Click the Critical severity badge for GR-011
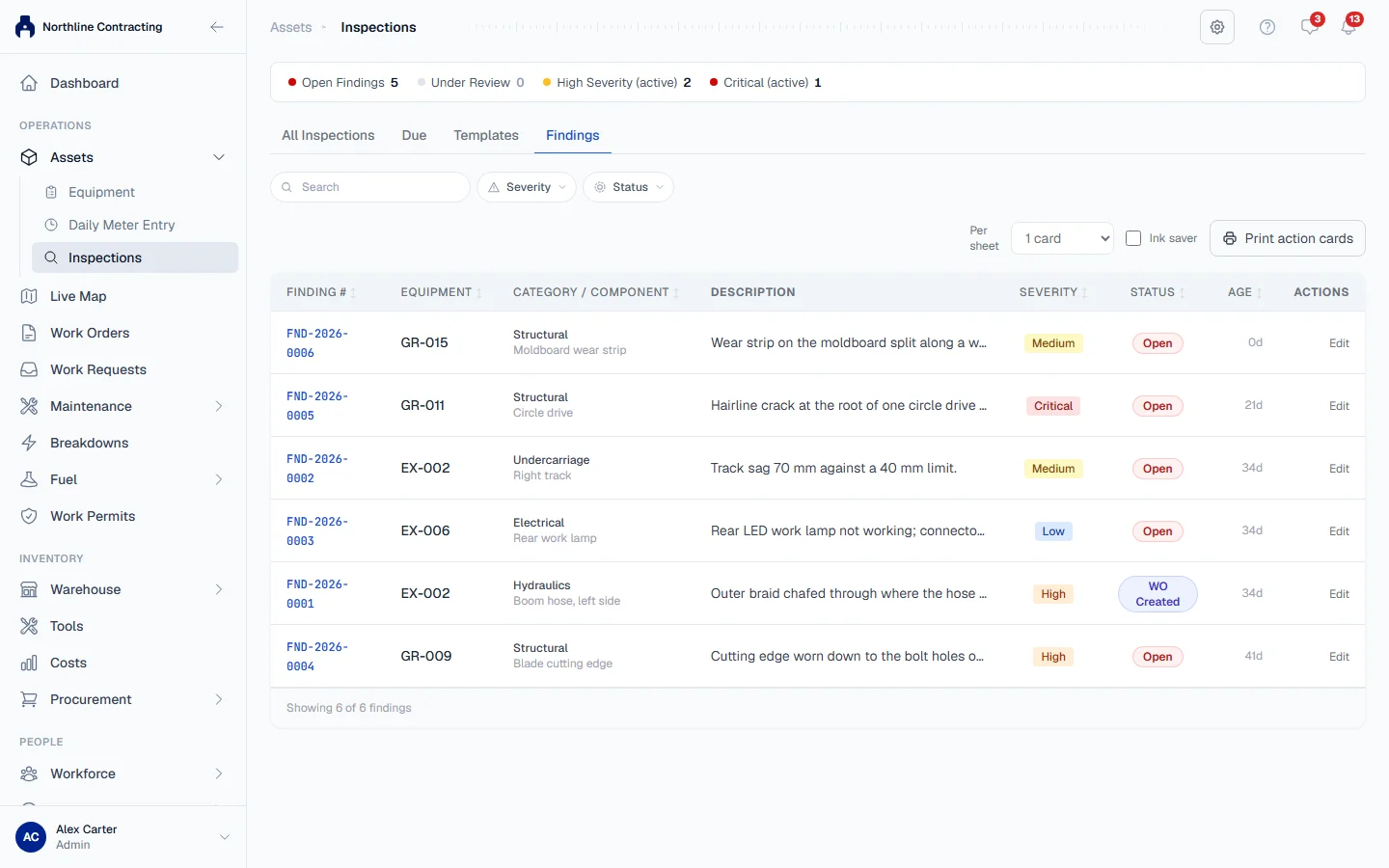This screenshot has width=1389, height=868. point(1053,406)
